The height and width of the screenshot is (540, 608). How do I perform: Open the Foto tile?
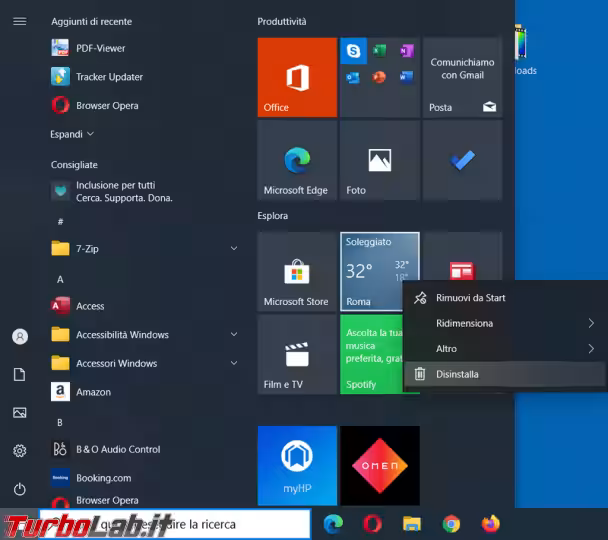pos(380,160)
